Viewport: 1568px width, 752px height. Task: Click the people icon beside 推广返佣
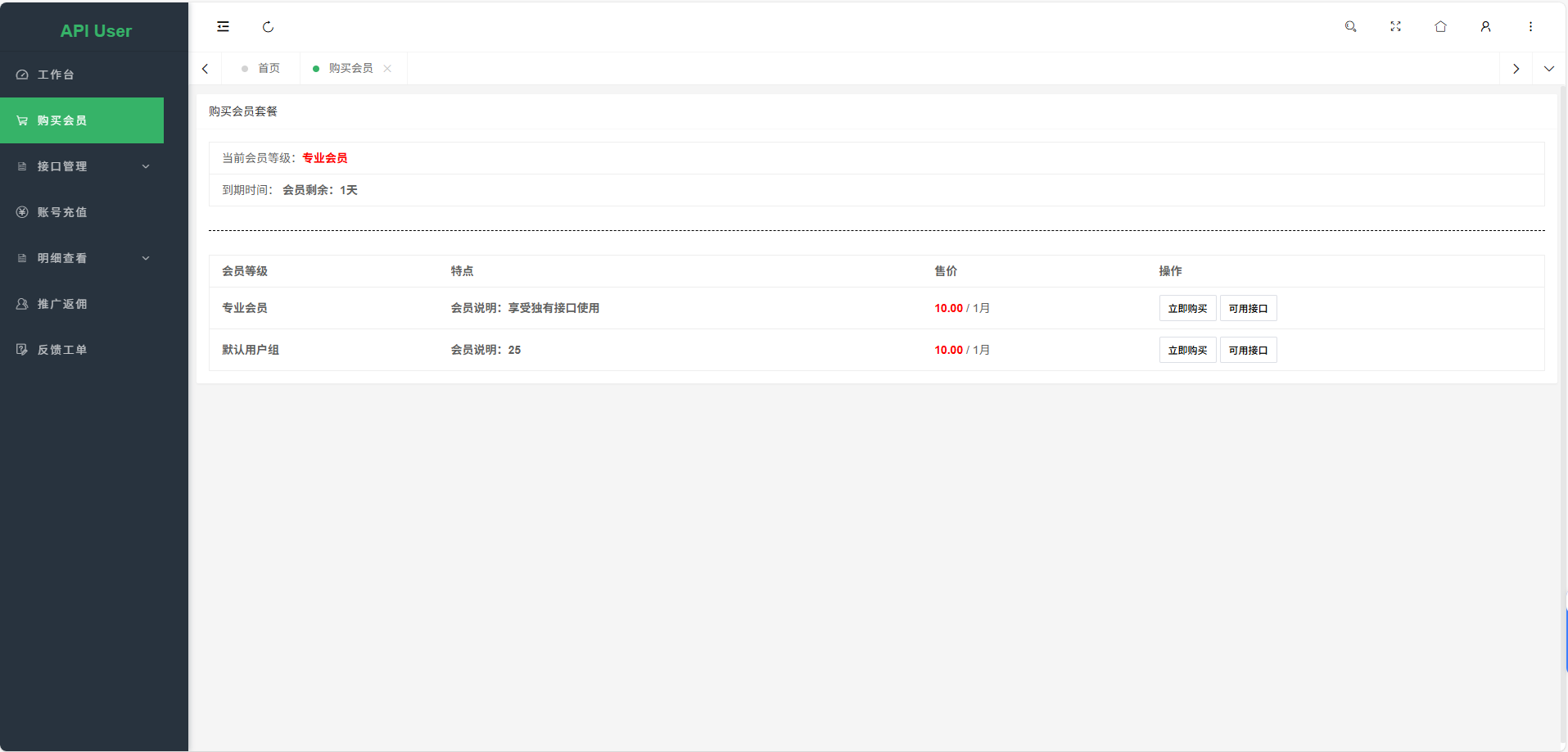click(20, 304)
